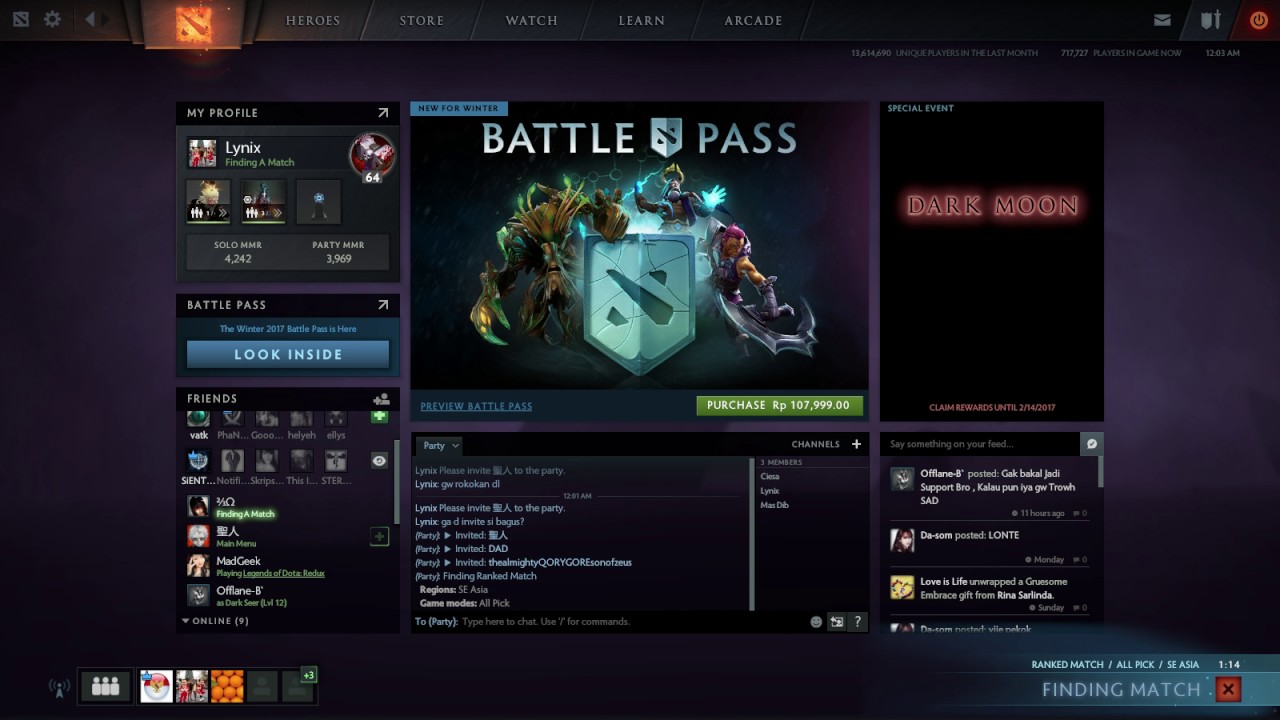Open the emoticon picker in chat

[816, 622]
